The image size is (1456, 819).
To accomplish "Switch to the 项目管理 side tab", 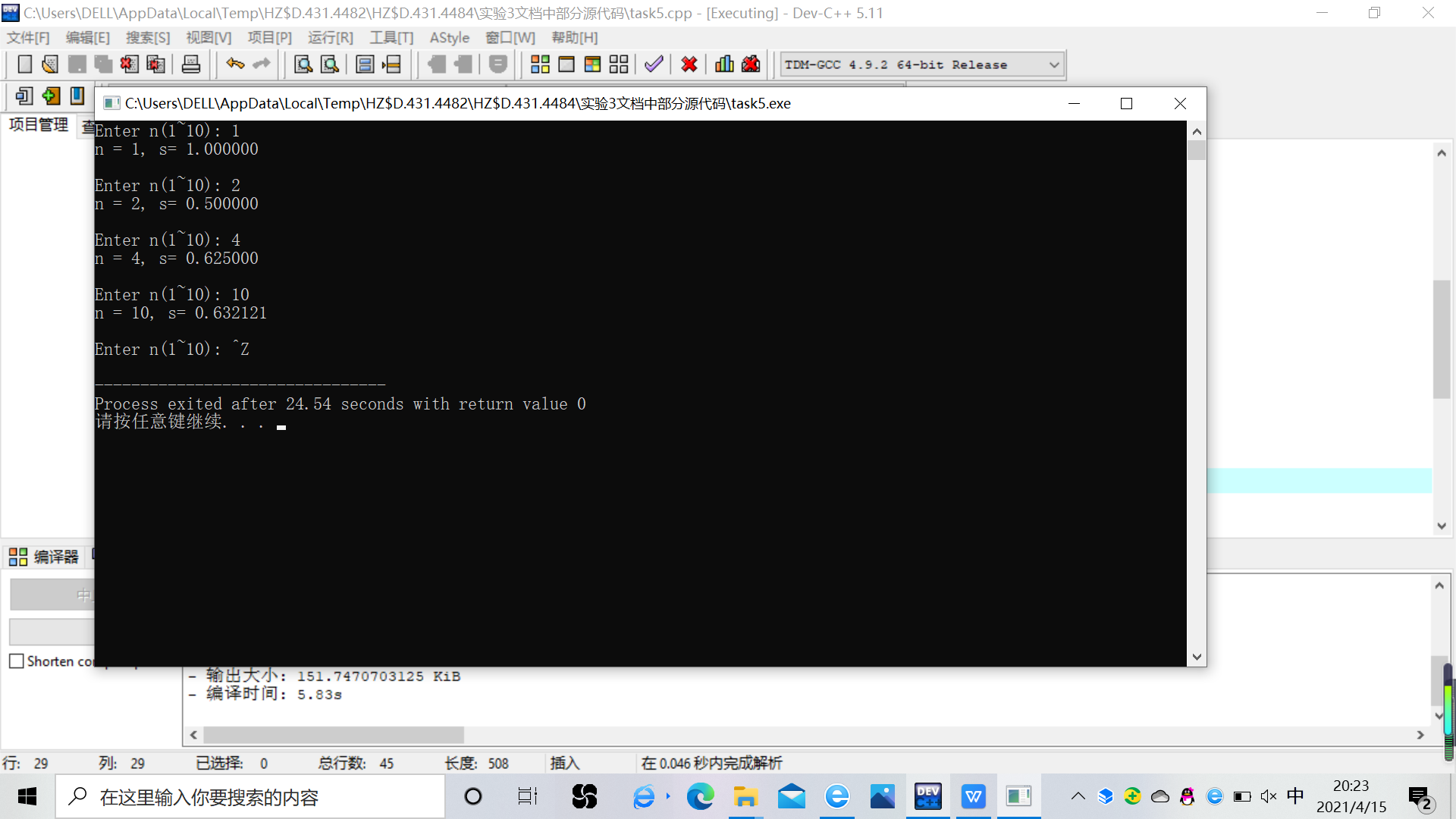I will [x=38, y=124].
